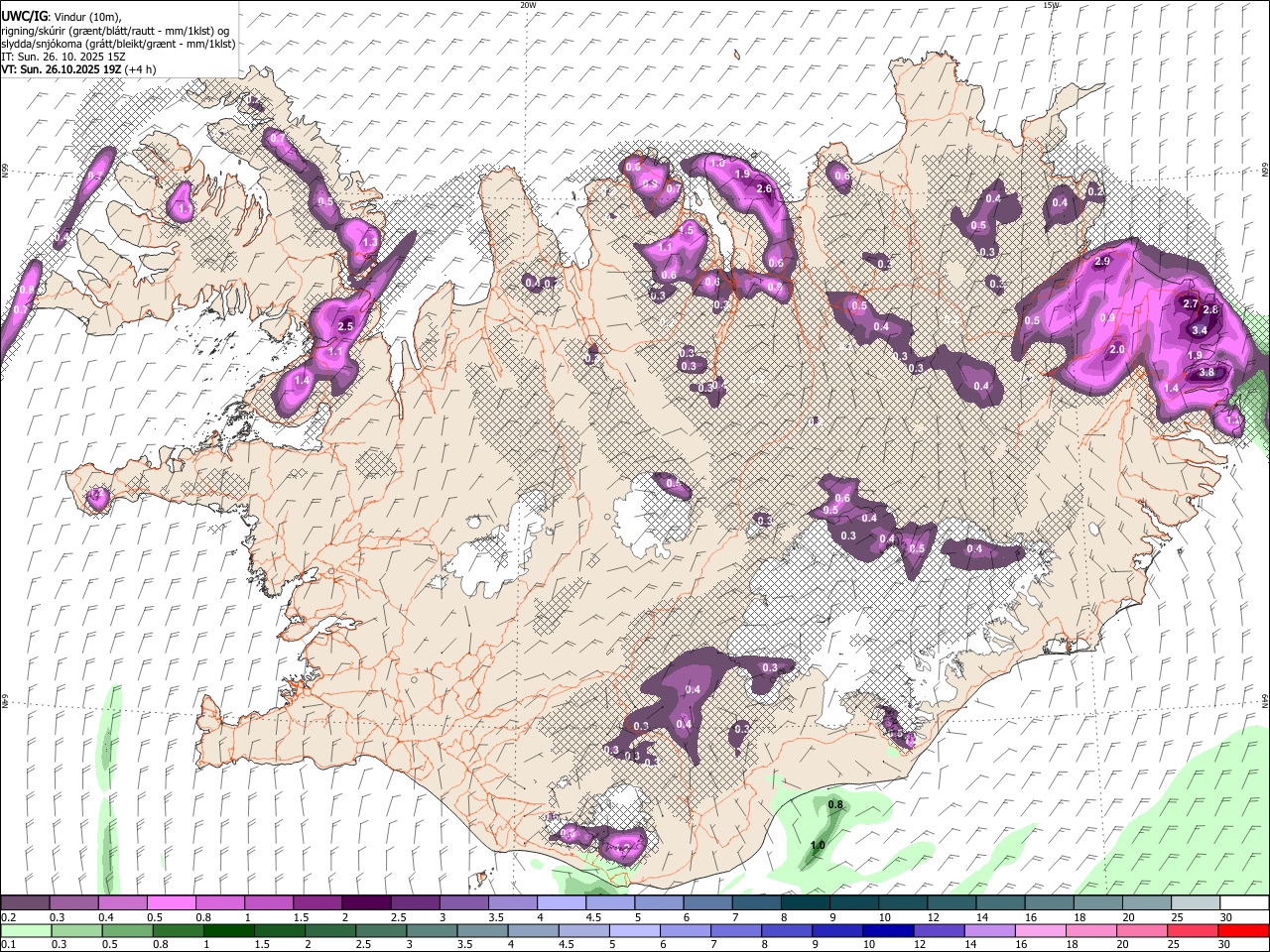Click the "15W" longitude label
This screenshot has height=952, width=1270.
click(1052, 5)
